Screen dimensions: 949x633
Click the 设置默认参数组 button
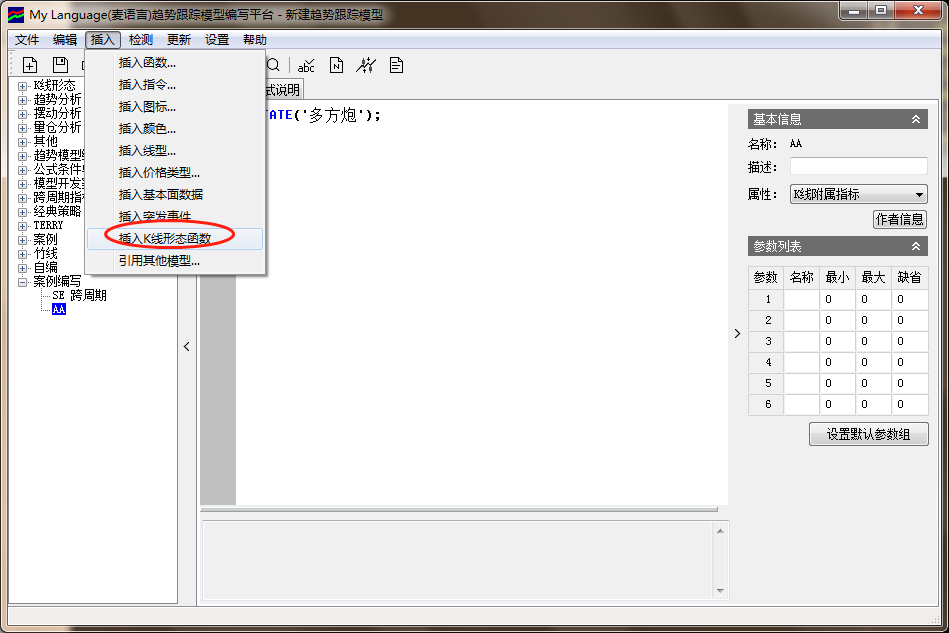pyautogui.click(x=868, y=434)
